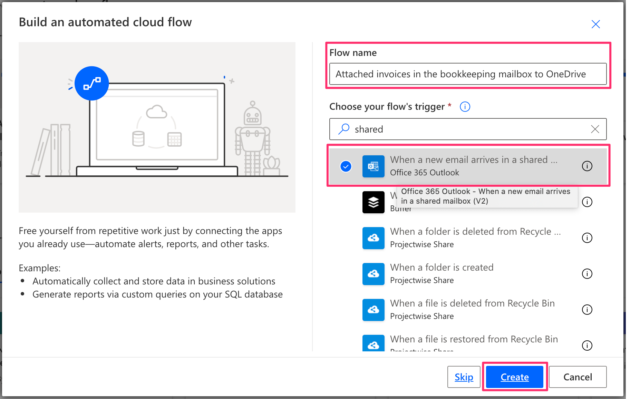This screenshot has width=640, height=399.
Task: Click the trigger search box containing 'shared'
Action: [x=468, y=129]
